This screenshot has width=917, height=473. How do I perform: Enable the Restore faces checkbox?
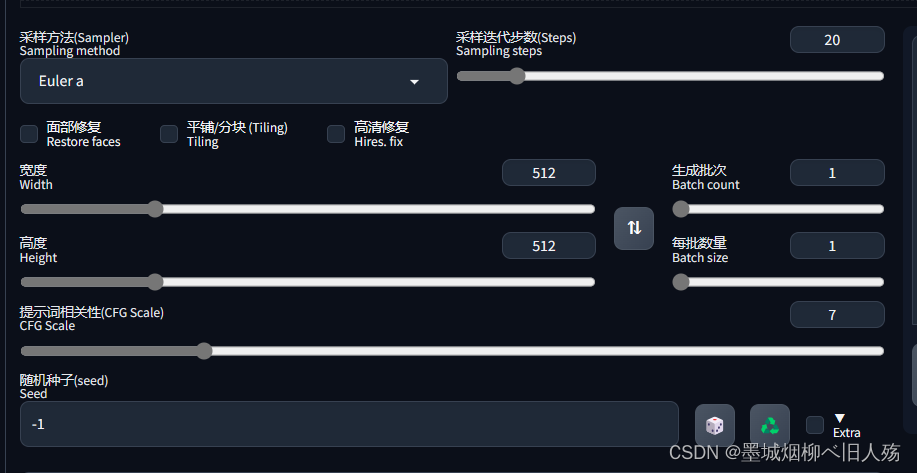[x=29, y=134]
